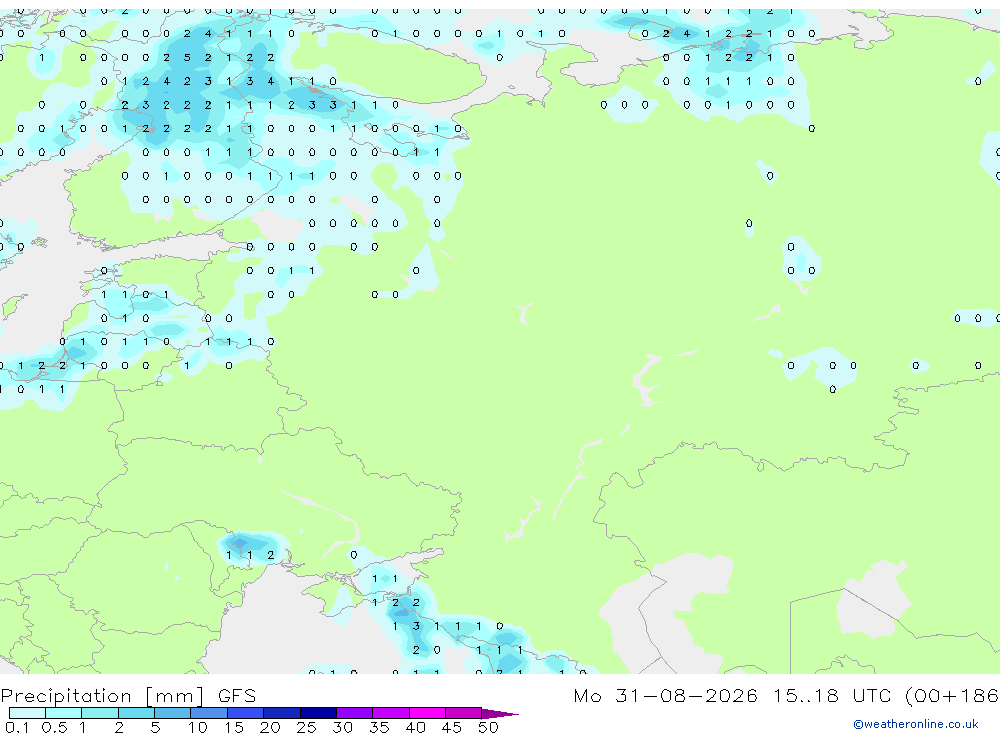
Task: Click the '0.1' legend scale label
Action: 16,727
